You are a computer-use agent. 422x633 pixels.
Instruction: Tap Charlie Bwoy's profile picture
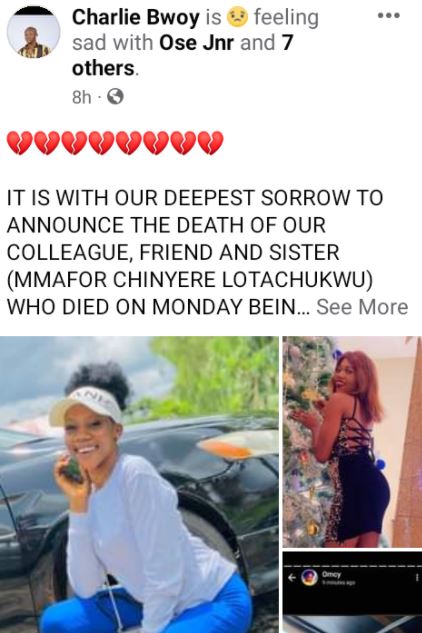(34, 33)
